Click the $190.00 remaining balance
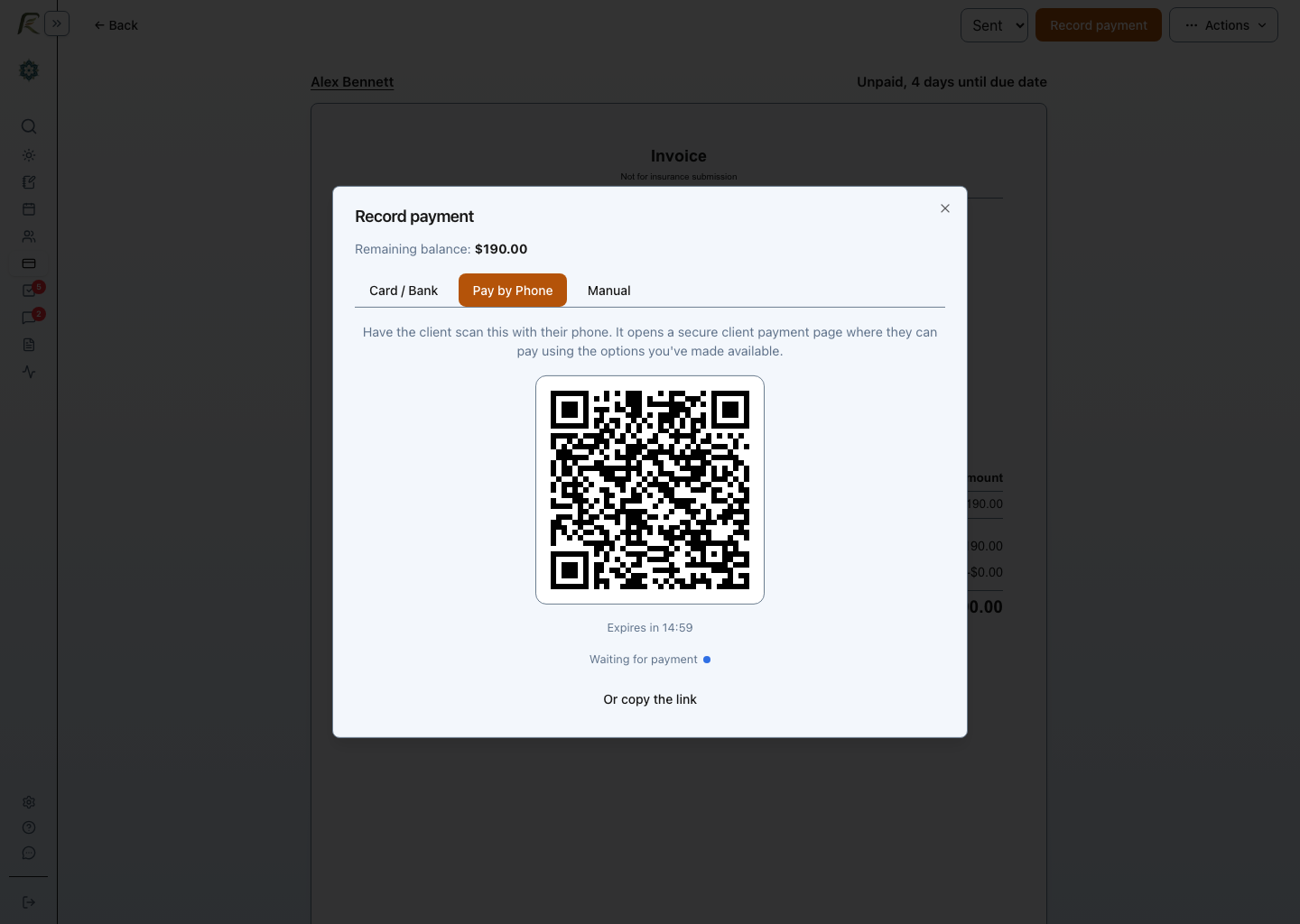Screen dimensions: 1300x924 (501, 249)
